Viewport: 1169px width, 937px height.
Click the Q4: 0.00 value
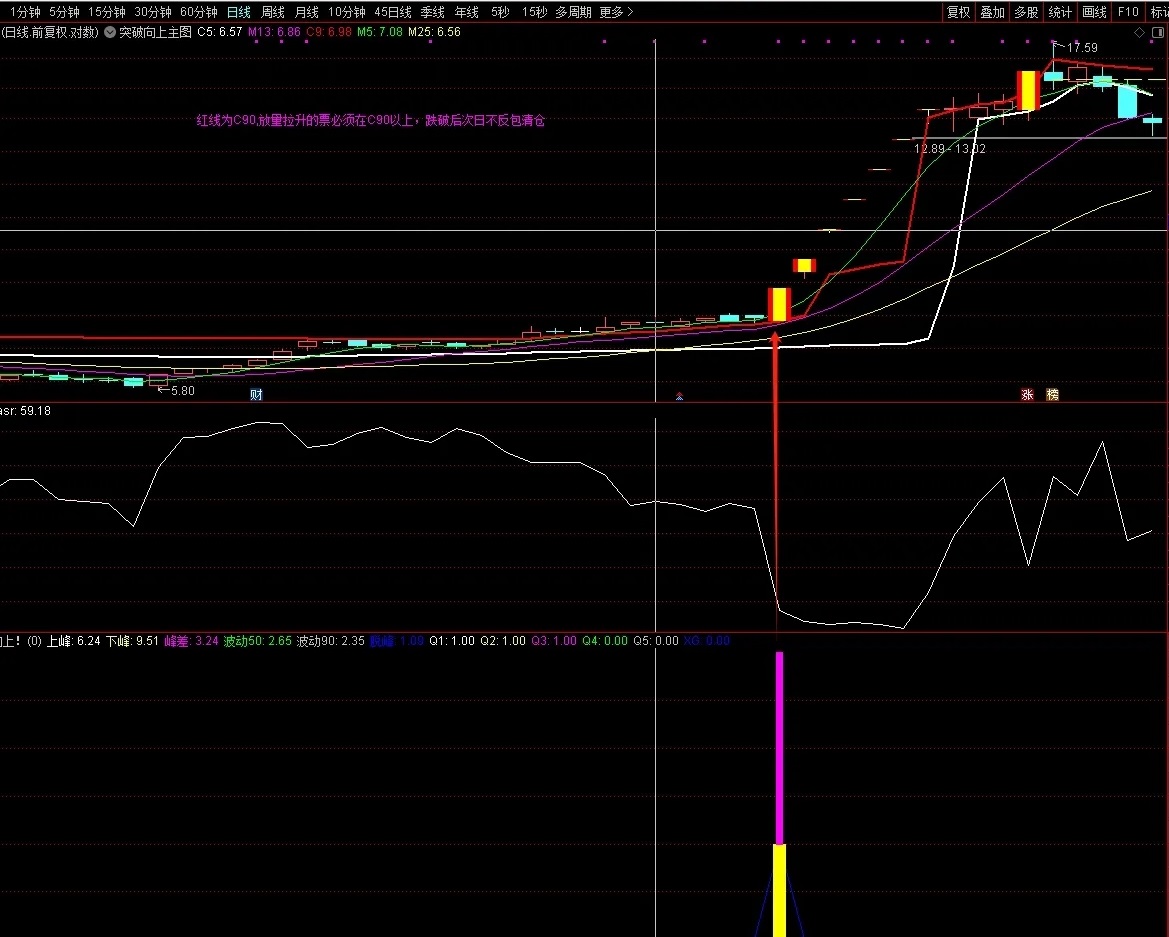605,641
